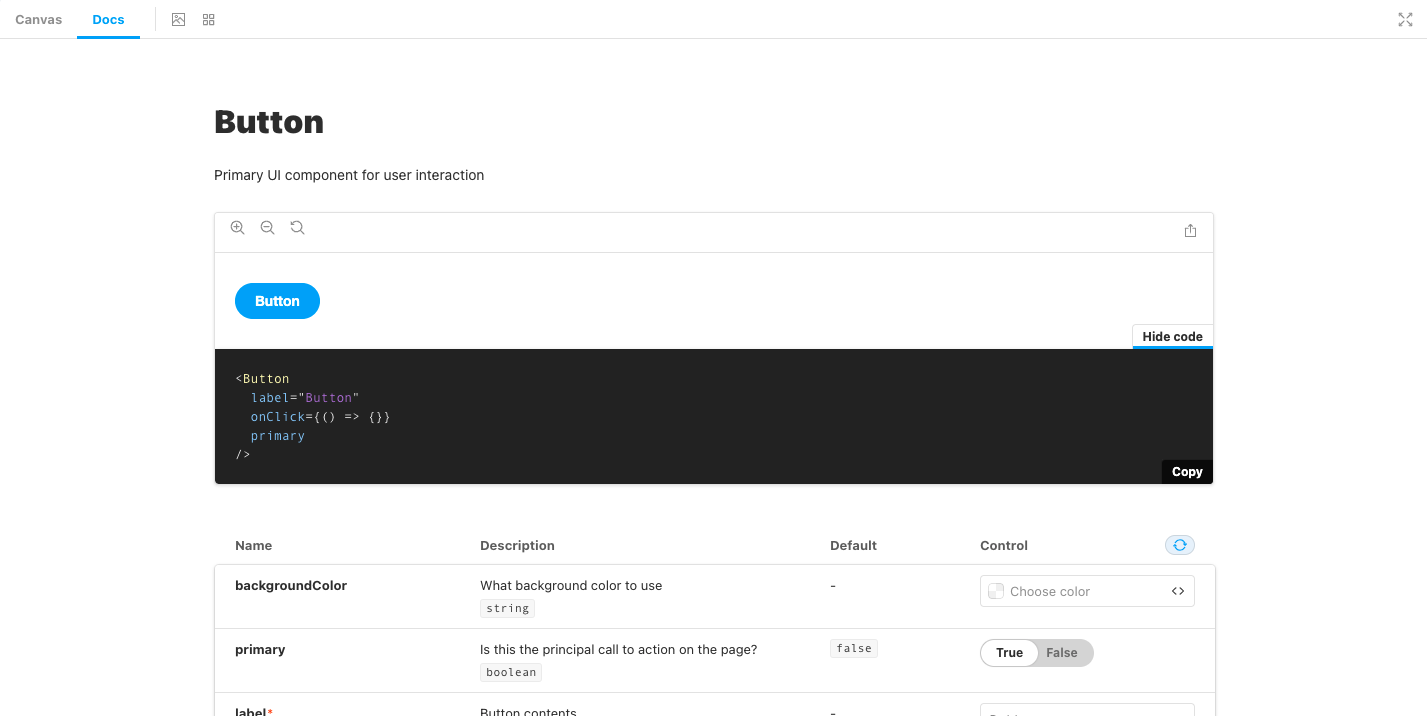Set primary to True
Viewport: 1427px width, 716px height.
(1009, 653)
